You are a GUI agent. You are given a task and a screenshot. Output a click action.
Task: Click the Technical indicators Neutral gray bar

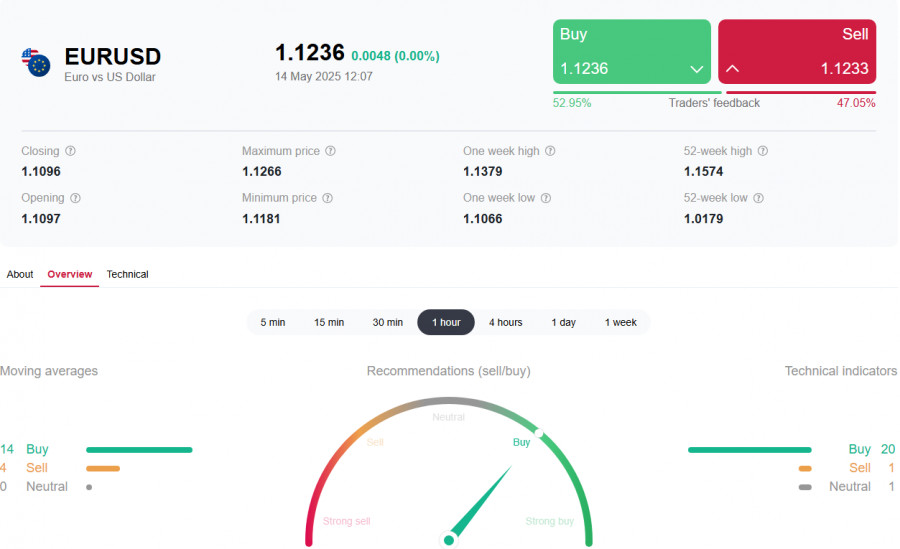[x=805, y=487]
